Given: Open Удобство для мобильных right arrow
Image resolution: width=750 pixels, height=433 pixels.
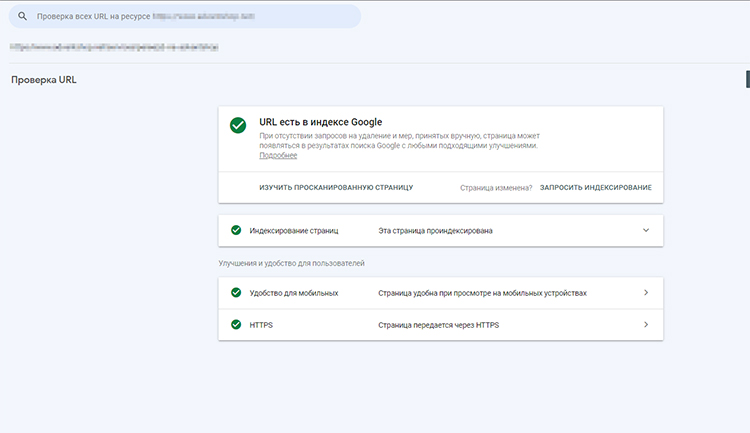Looking at the screenshot, I should click(x=646, y=293).
